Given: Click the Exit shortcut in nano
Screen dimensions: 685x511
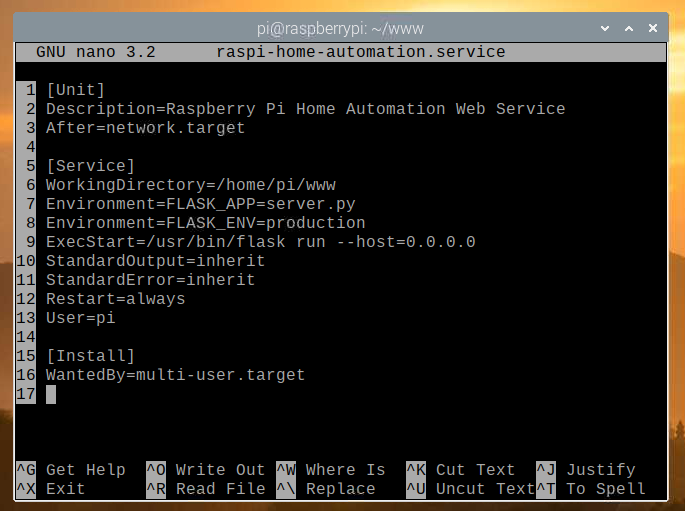Looking at the screenshot, I should 65,489.
